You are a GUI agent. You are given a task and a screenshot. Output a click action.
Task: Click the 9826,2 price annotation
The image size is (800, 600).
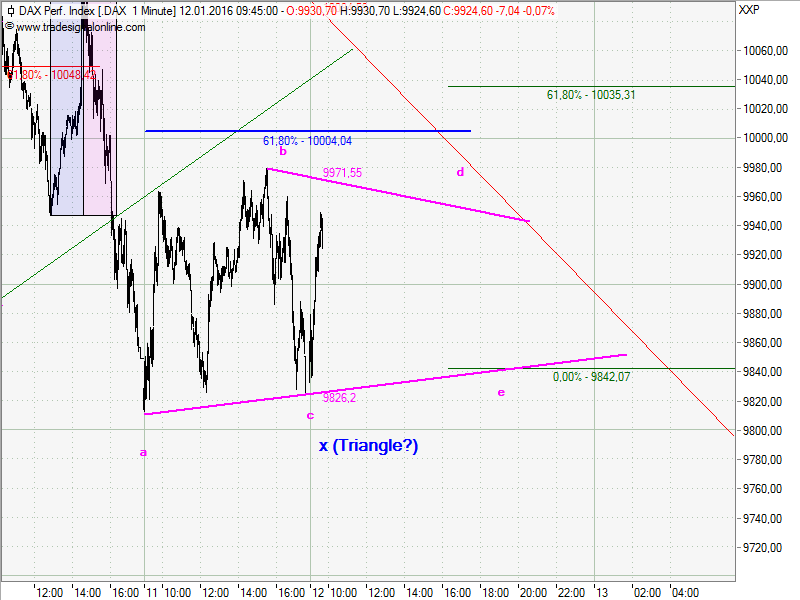tap(338, 398)
